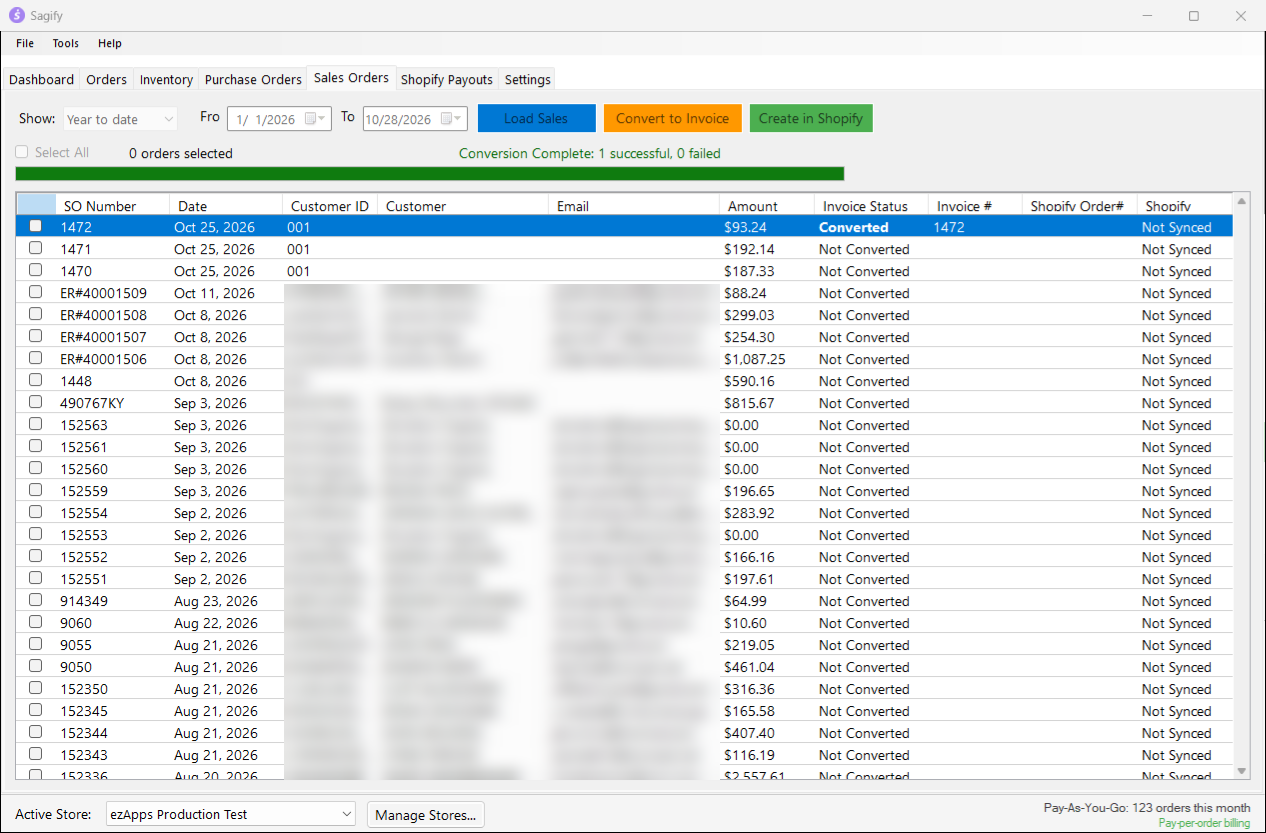Tick the checkbox for order 1471
Image resolution: width=1266 pixels, height=833 pixels.
tap(36, 249)
